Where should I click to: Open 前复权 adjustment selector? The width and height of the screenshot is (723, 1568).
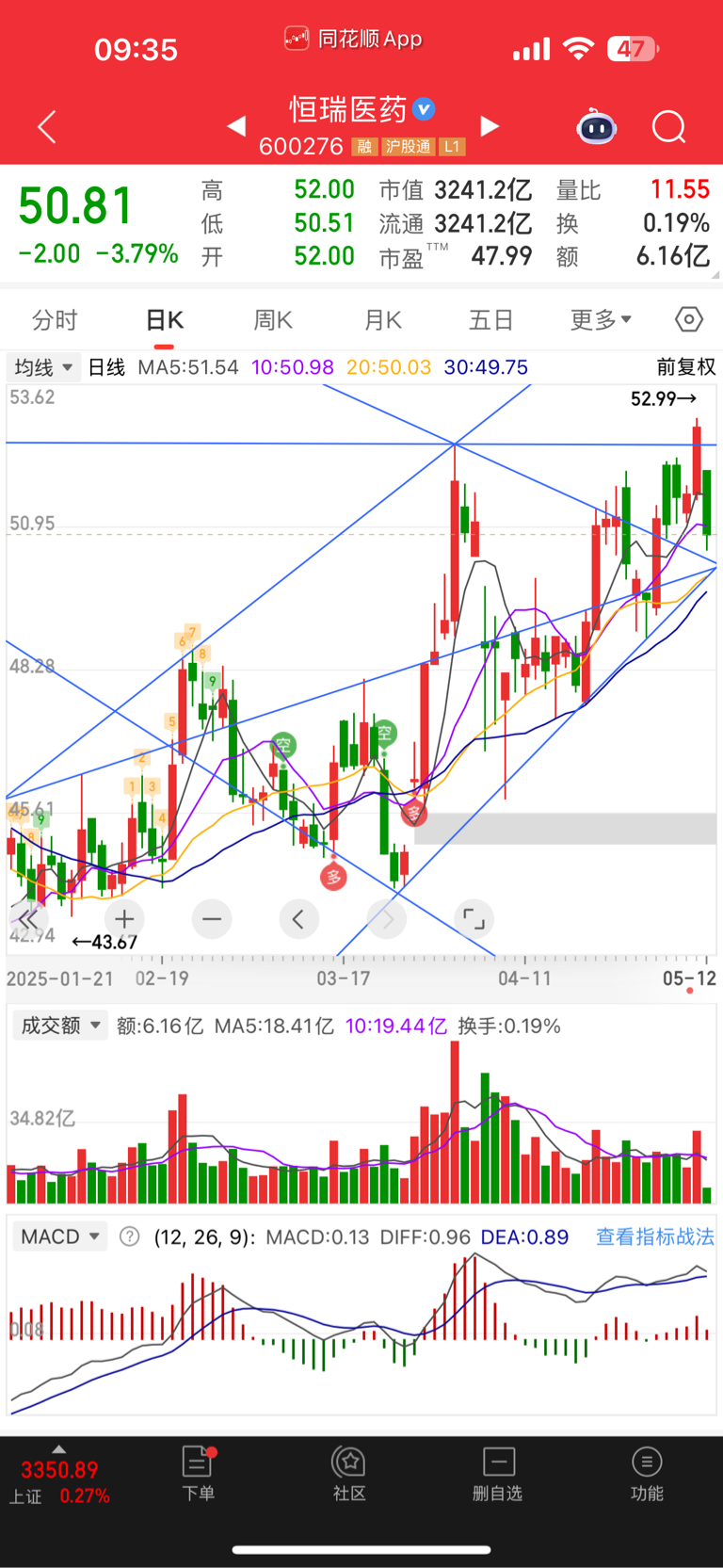pos(686,367)
